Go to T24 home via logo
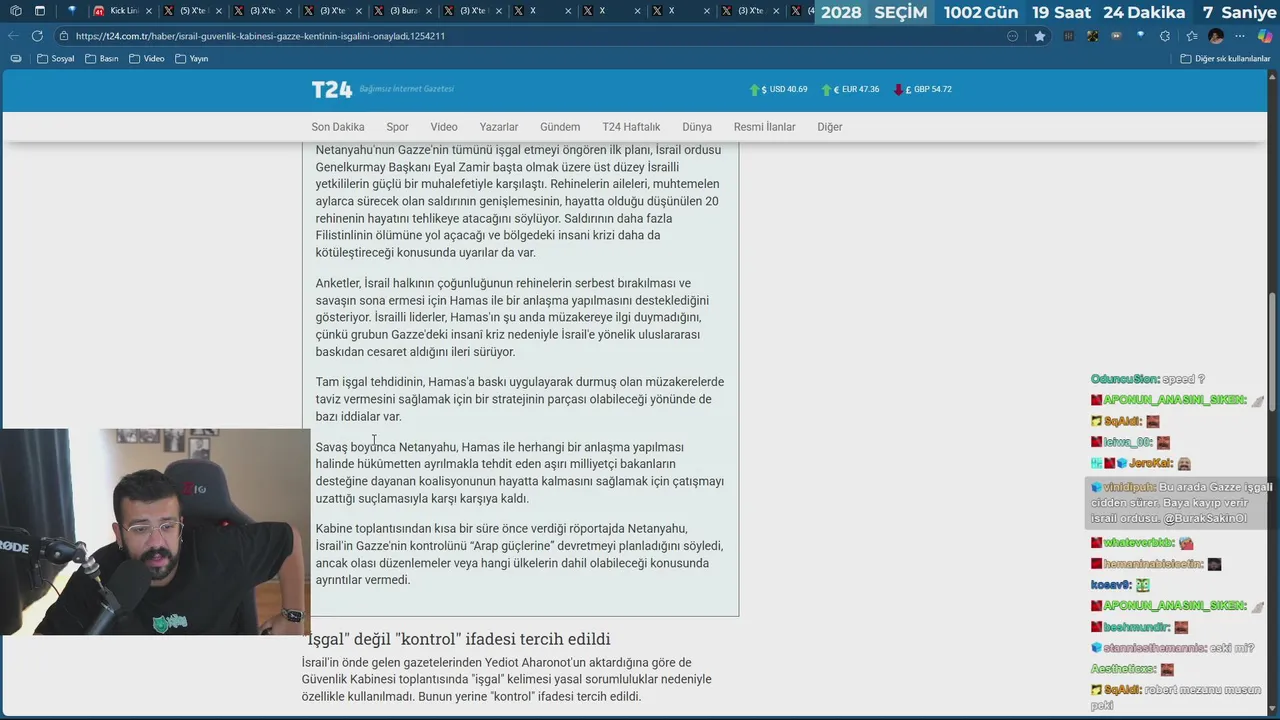The height and width of the screenshot is (720, 1280). (332, 89)
